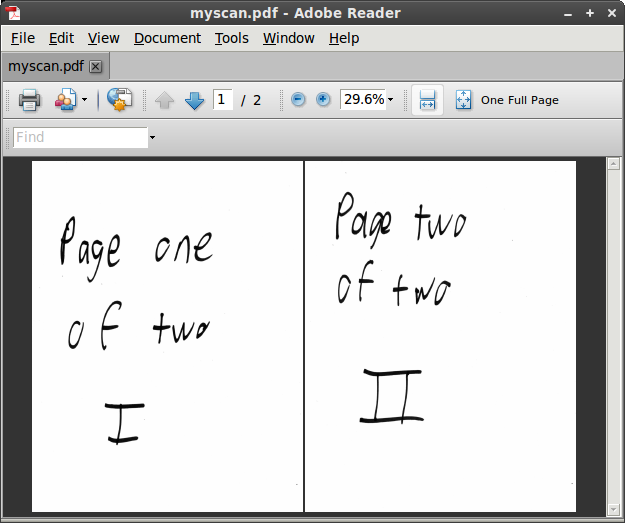
Task: Go to next page with down arrow
Action: (x=195, y=100)
